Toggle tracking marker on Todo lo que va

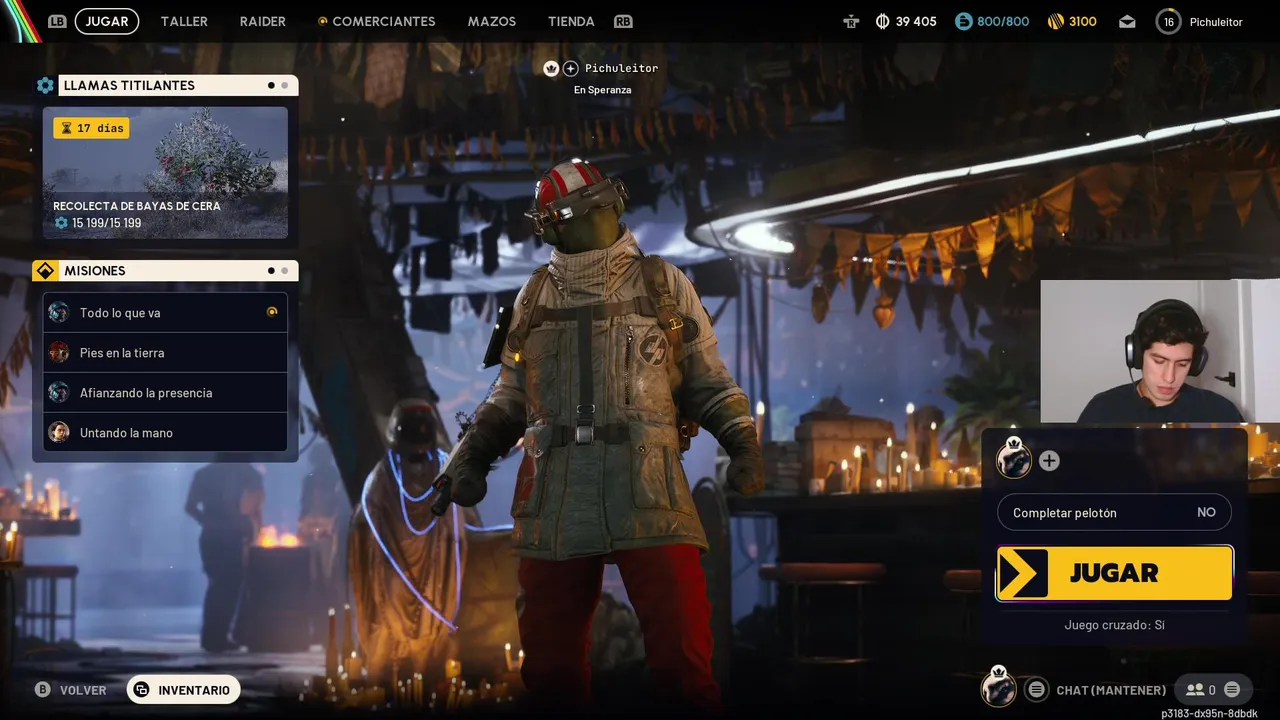click(272, 312)
